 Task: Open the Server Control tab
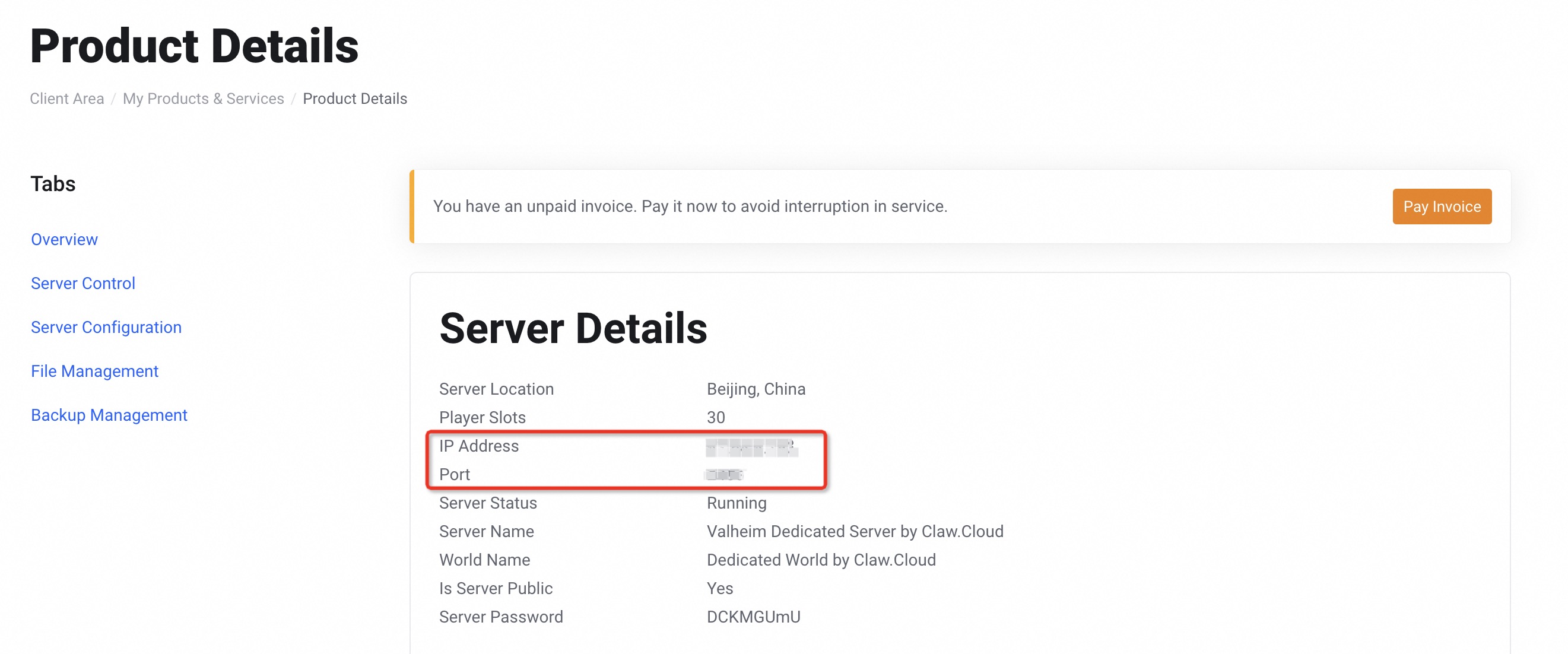82,283
